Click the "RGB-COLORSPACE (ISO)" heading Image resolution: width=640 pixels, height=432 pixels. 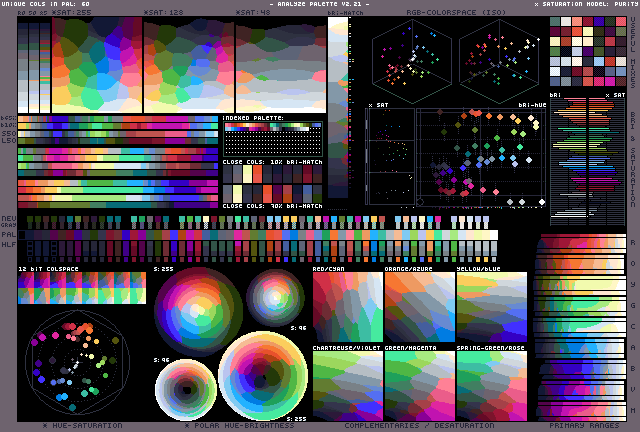tap(456, 12)
